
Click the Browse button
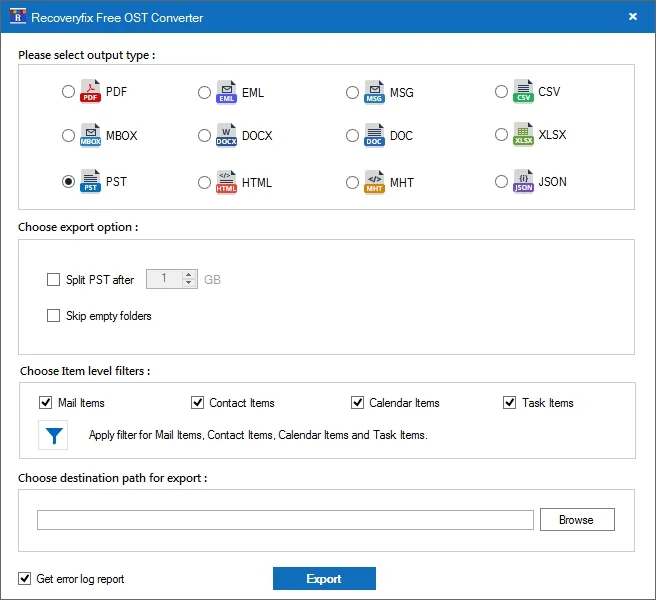click(577, 520)
